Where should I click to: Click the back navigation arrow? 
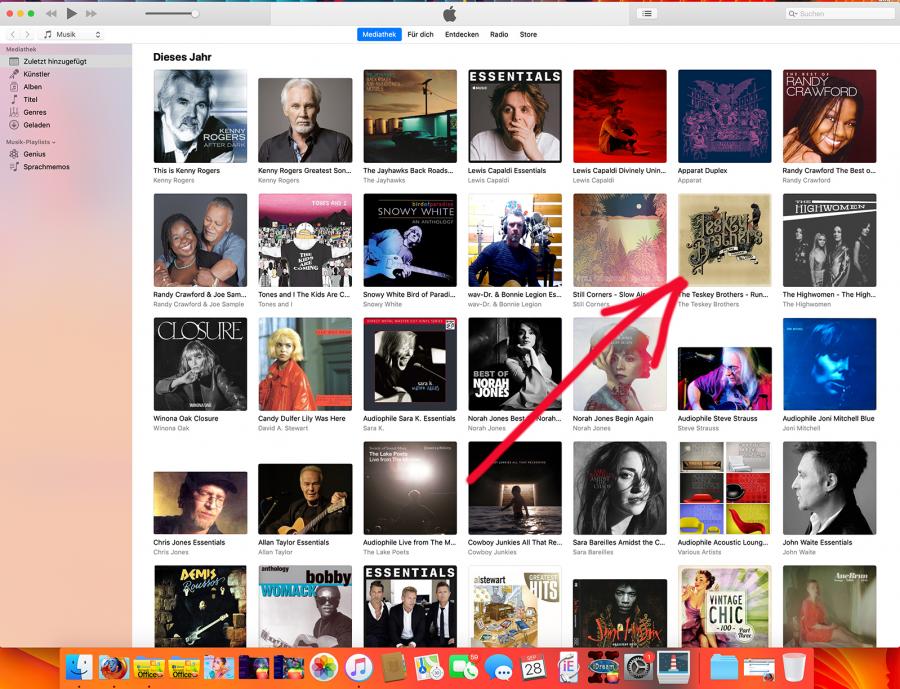click(x=13, y=34)
